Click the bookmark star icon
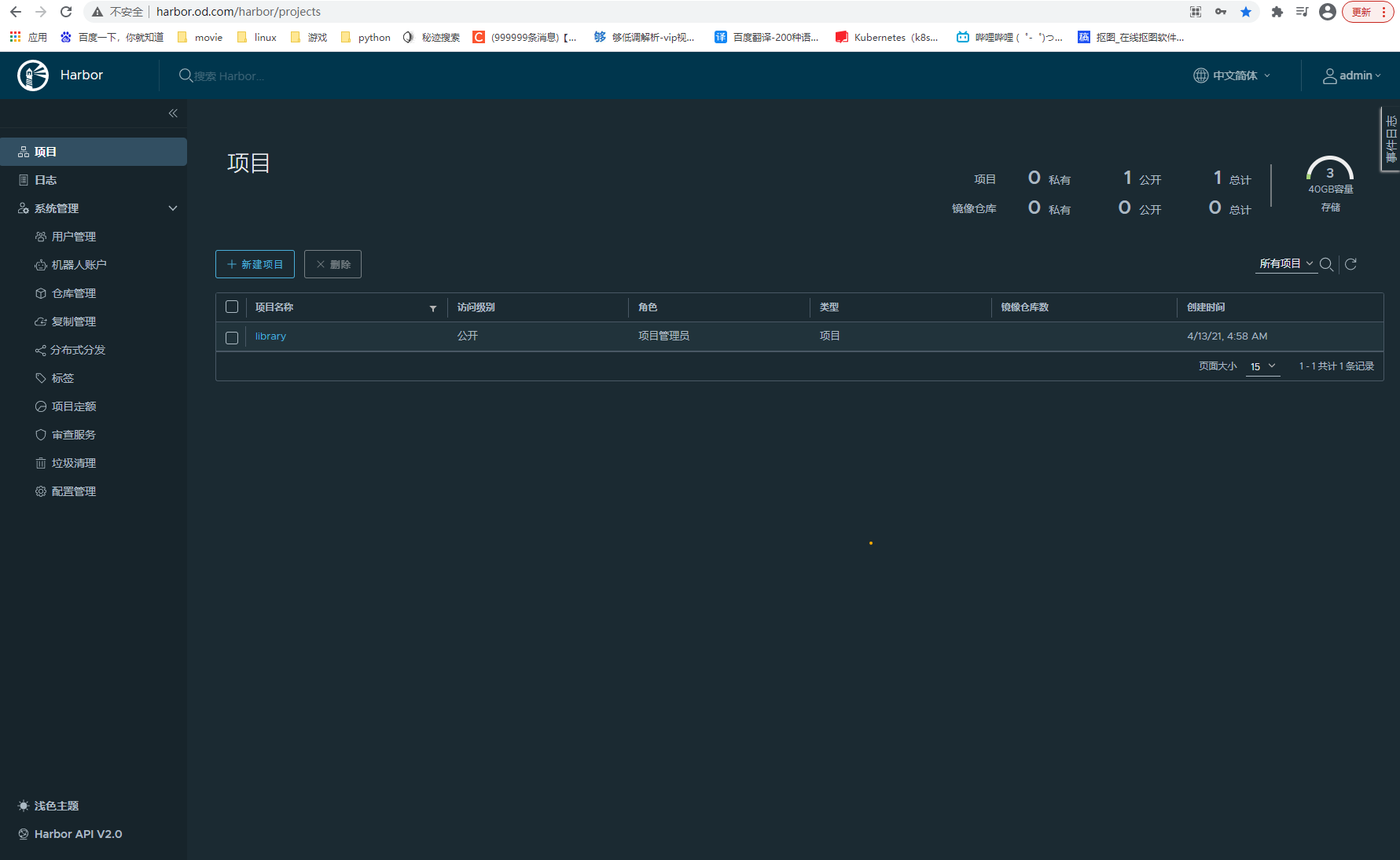Viewport: 1400px width, 860px height. (x=1246, y=12)
